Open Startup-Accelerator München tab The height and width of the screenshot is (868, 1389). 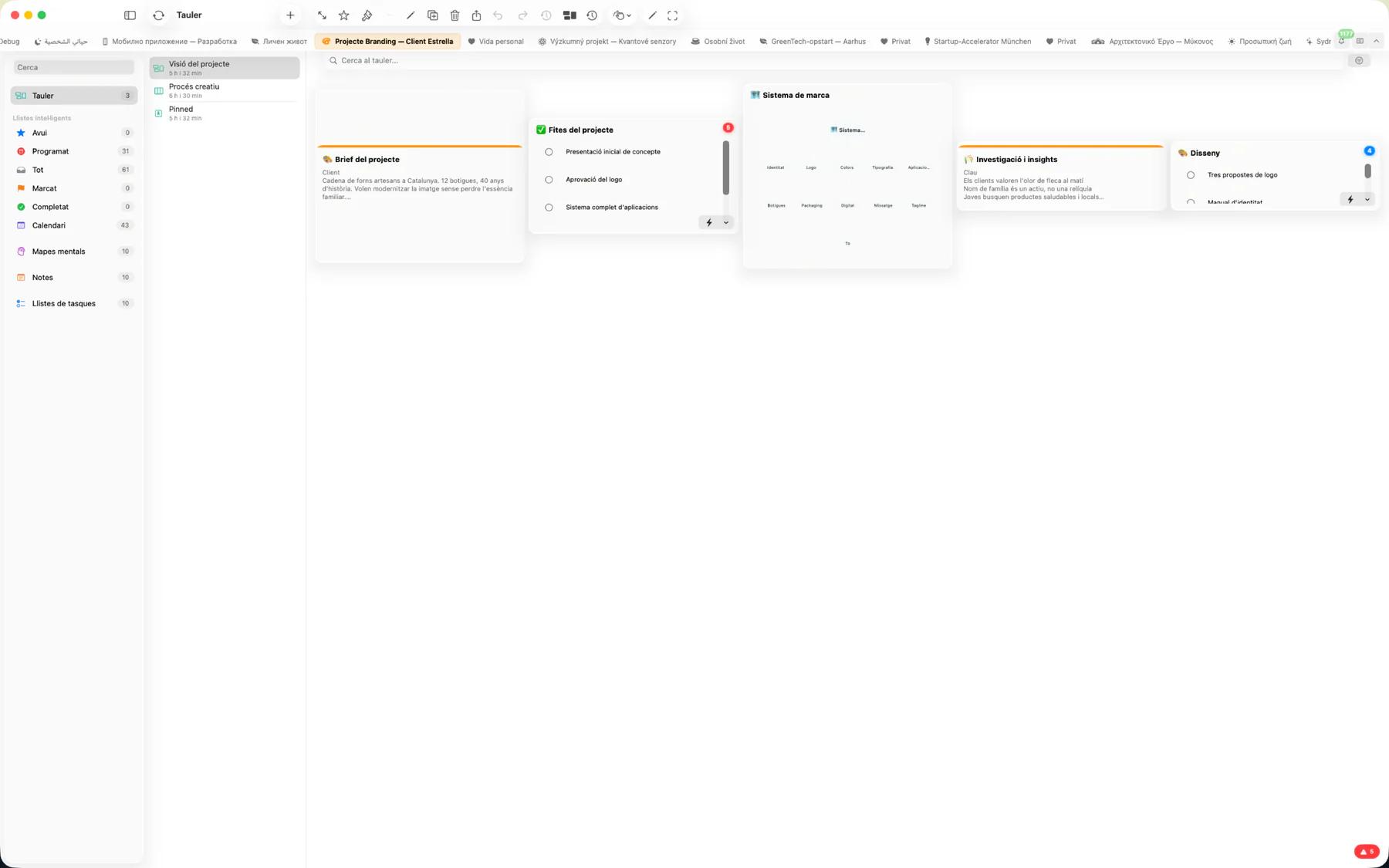(x=978, y=42)
